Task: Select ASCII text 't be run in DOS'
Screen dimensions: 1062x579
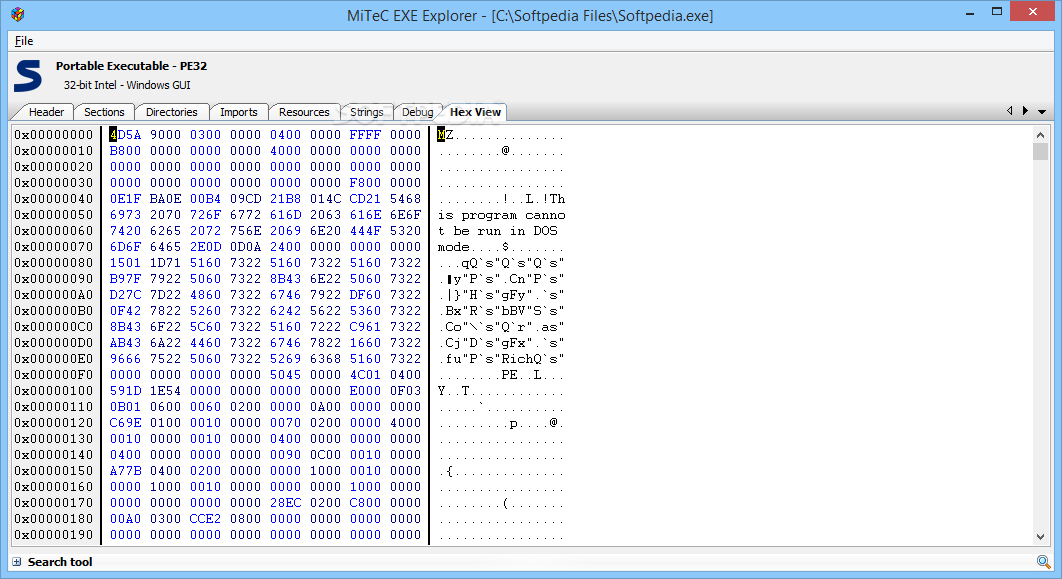Action: [497, 231]
